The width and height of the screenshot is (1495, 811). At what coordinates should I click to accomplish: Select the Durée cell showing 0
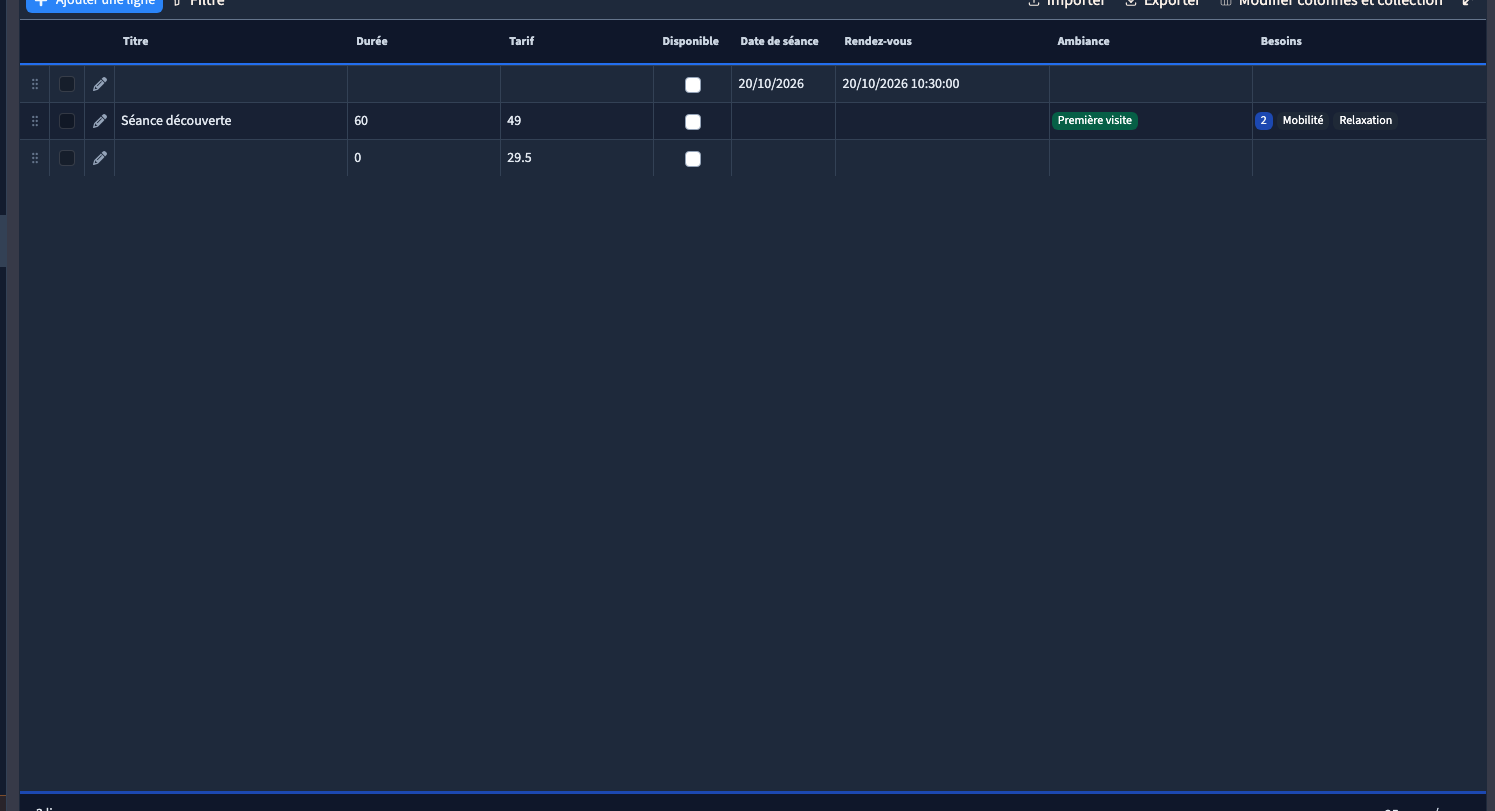pos(424,158)
